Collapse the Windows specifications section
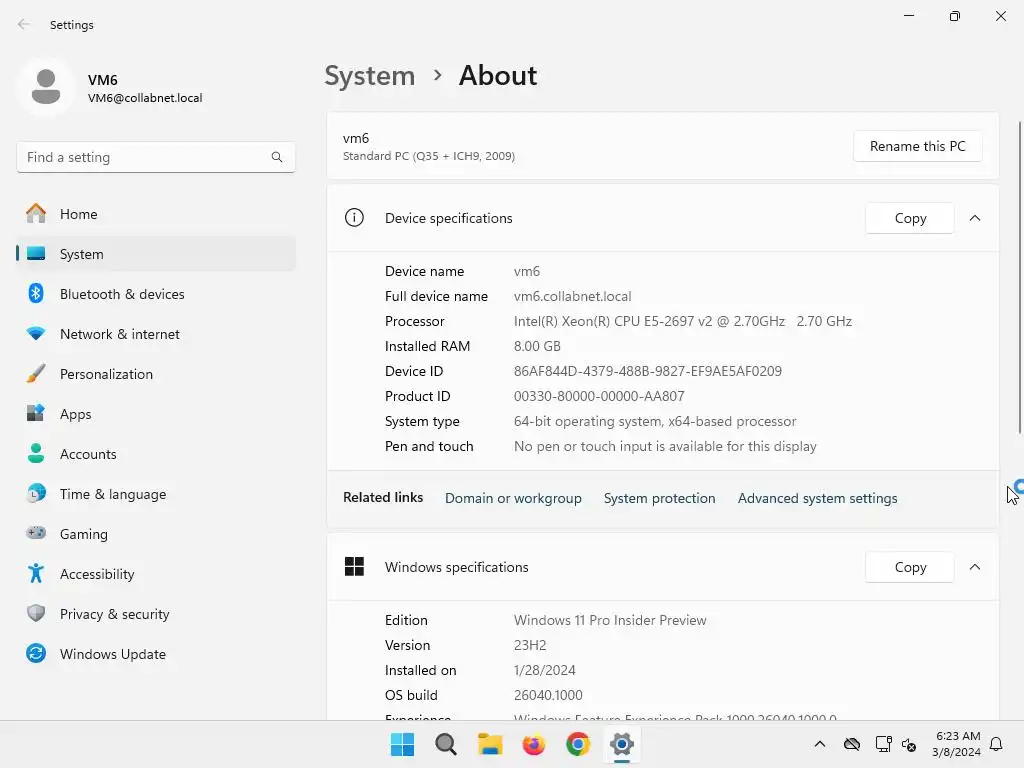Image resolution: width=1024 pixels, height=768 pixels. coord(974,567)
